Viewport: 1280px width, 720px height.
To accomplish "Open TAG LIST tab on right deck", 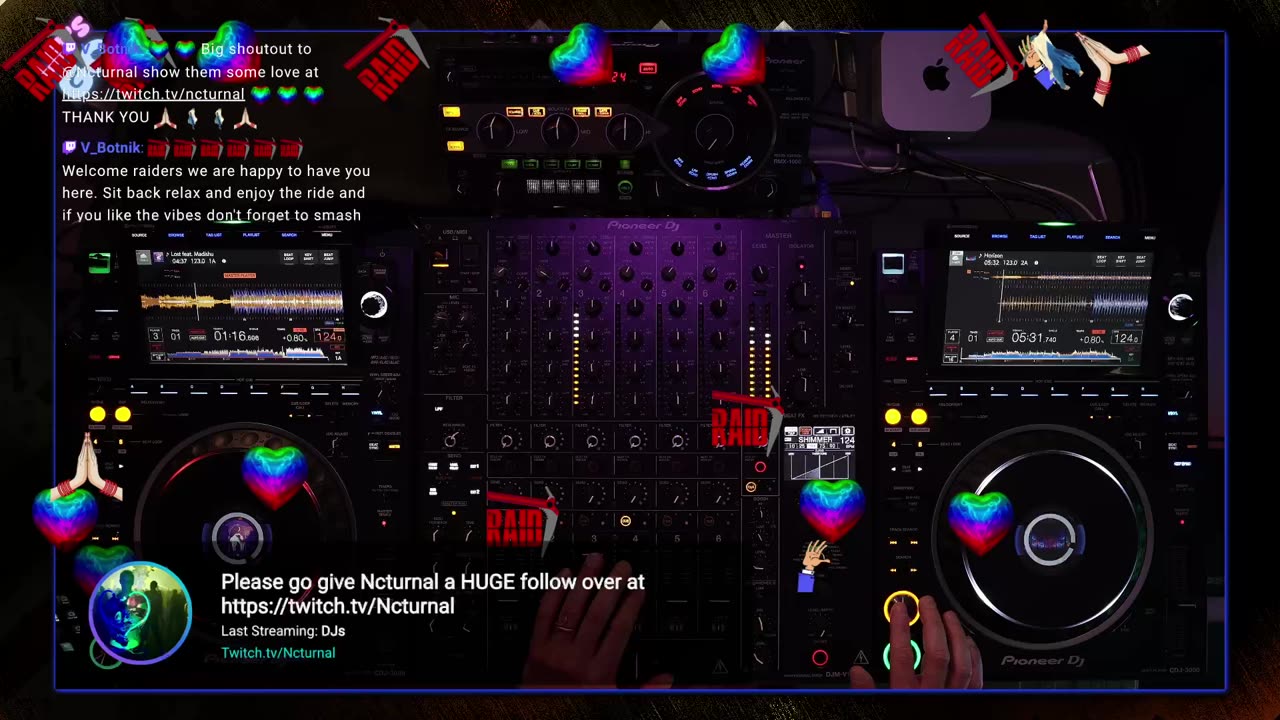I will (1038, 237).
